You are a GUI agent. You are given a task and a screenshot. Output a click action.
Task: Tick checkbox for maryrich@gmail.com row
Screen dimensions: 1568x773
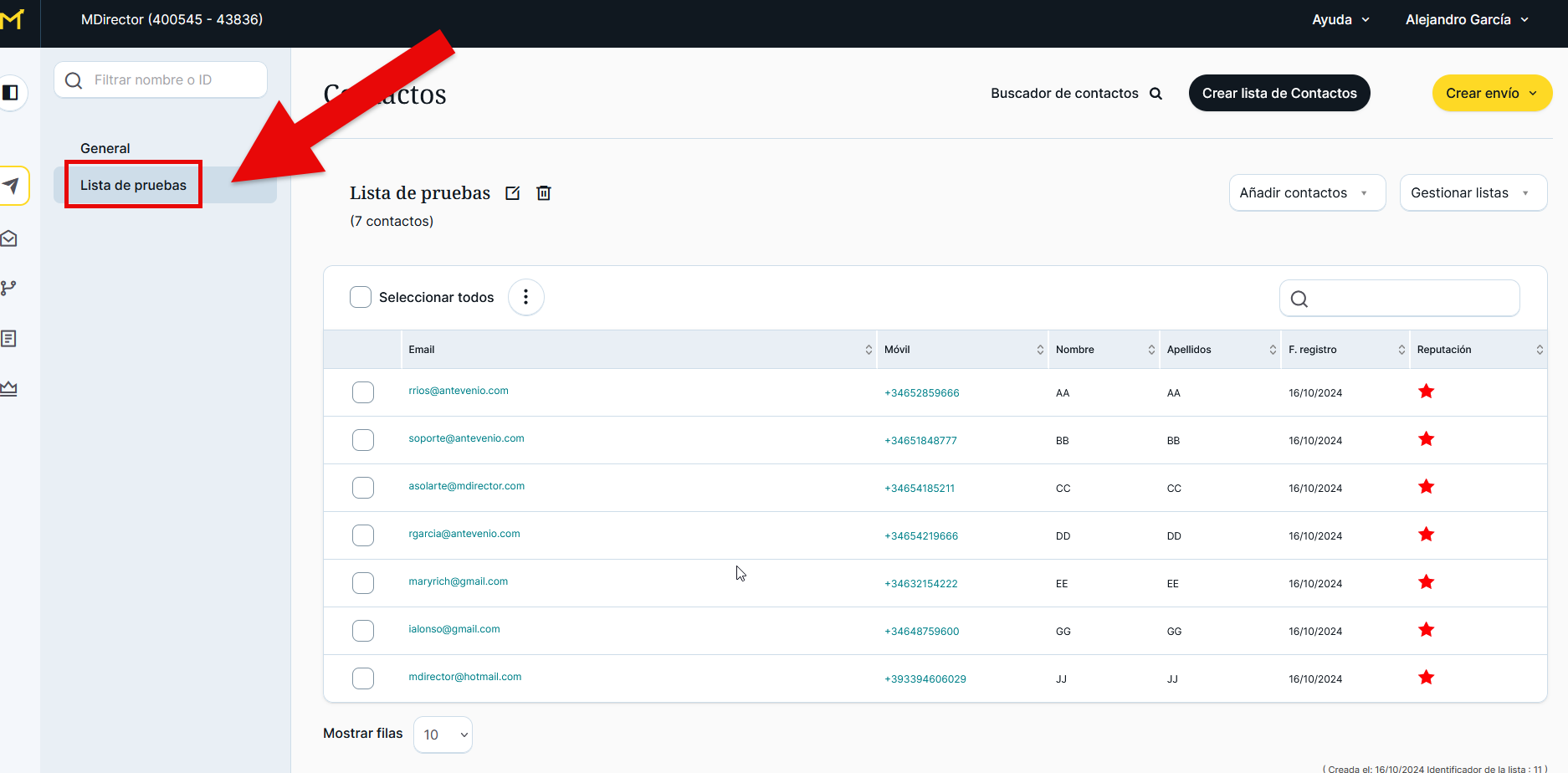coord(363,583)
